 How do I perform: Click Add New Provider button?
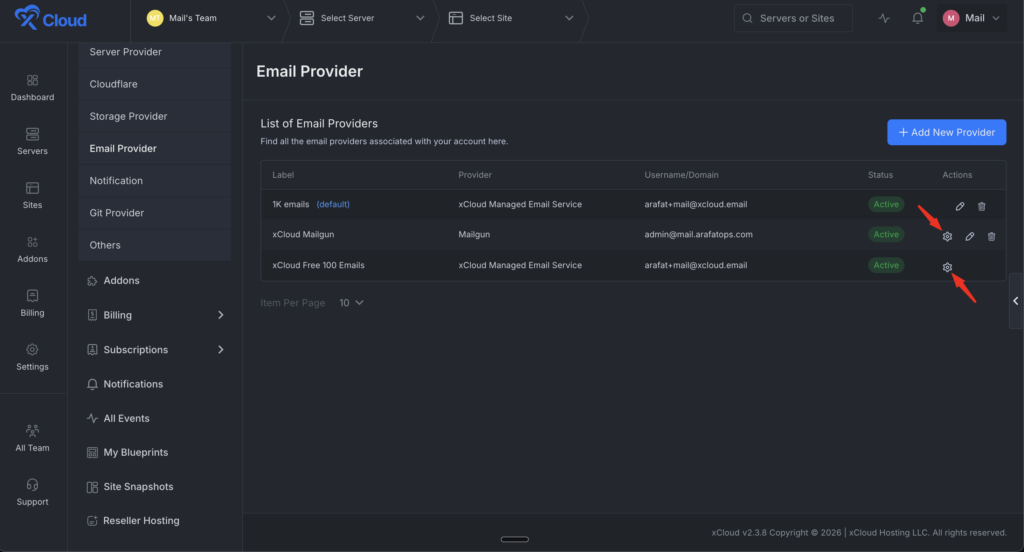tap(946, 132)
